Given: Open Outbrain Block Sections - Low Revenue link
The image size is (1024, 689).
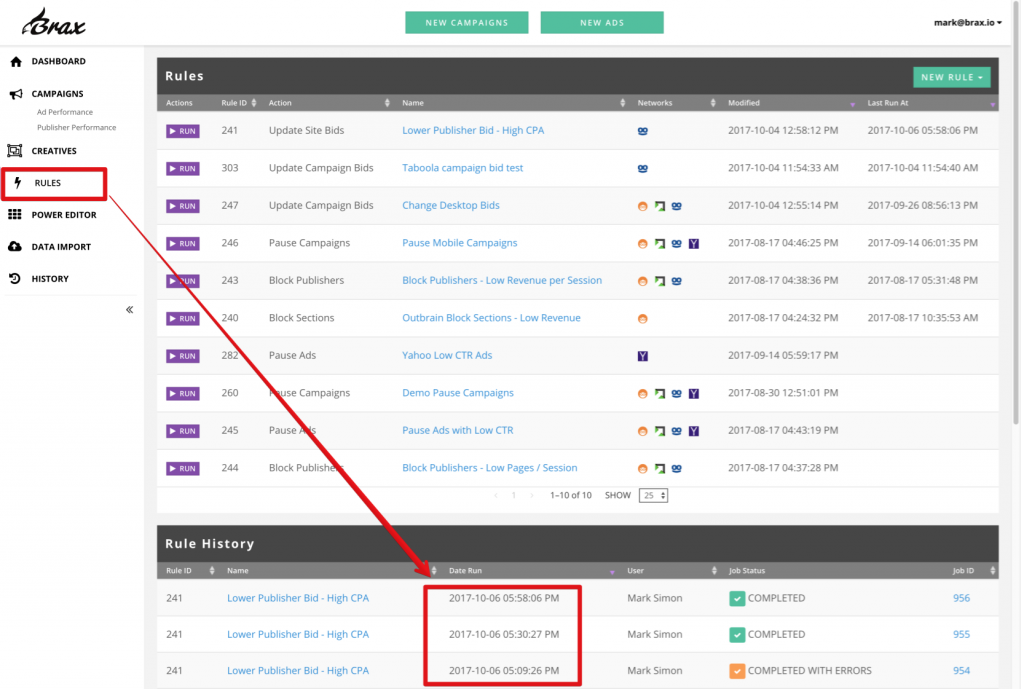Looking at the screenshot, I should (491, 318).
